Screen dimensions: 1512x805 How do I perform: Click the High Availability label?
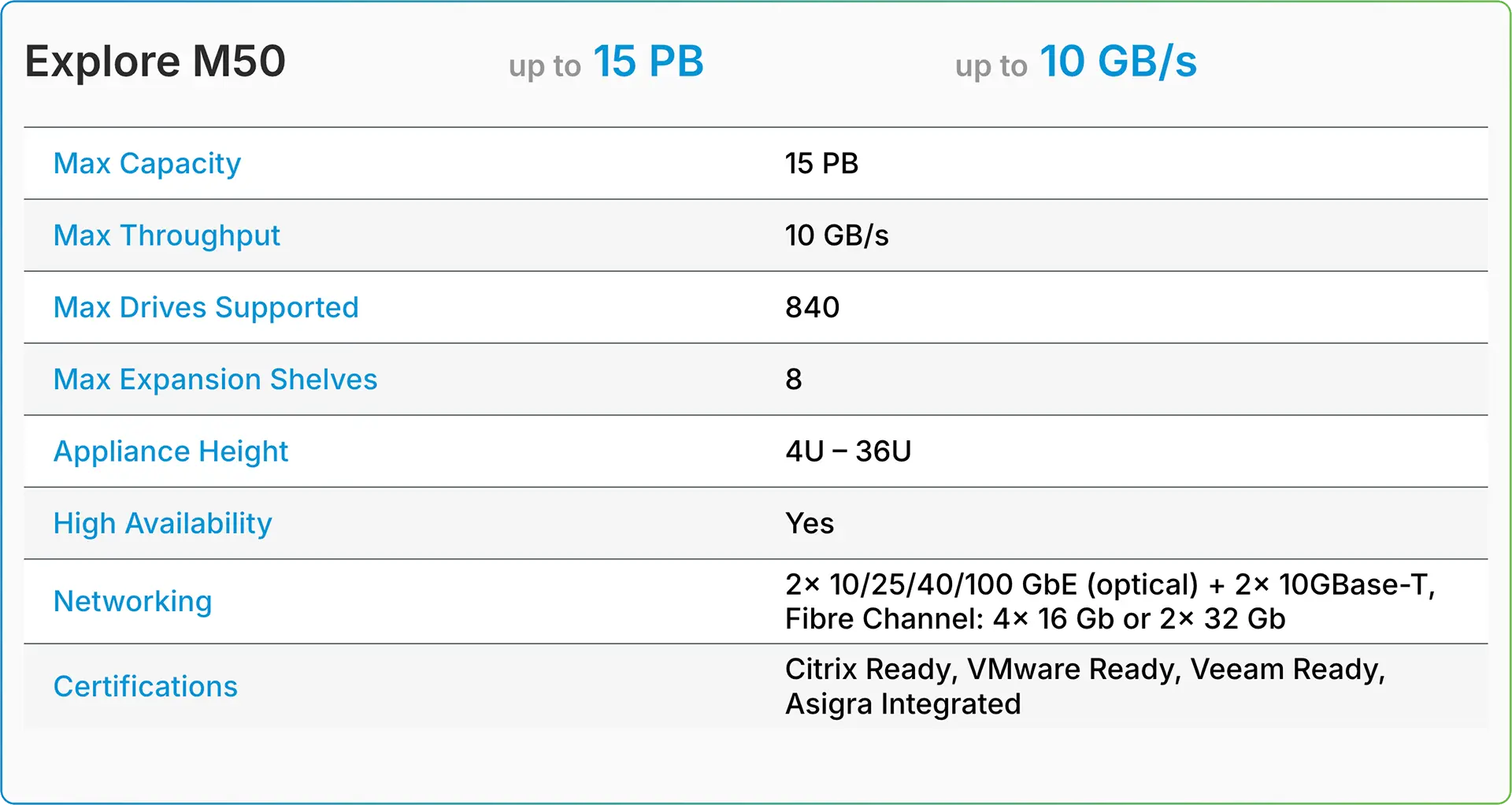(163, 524)
